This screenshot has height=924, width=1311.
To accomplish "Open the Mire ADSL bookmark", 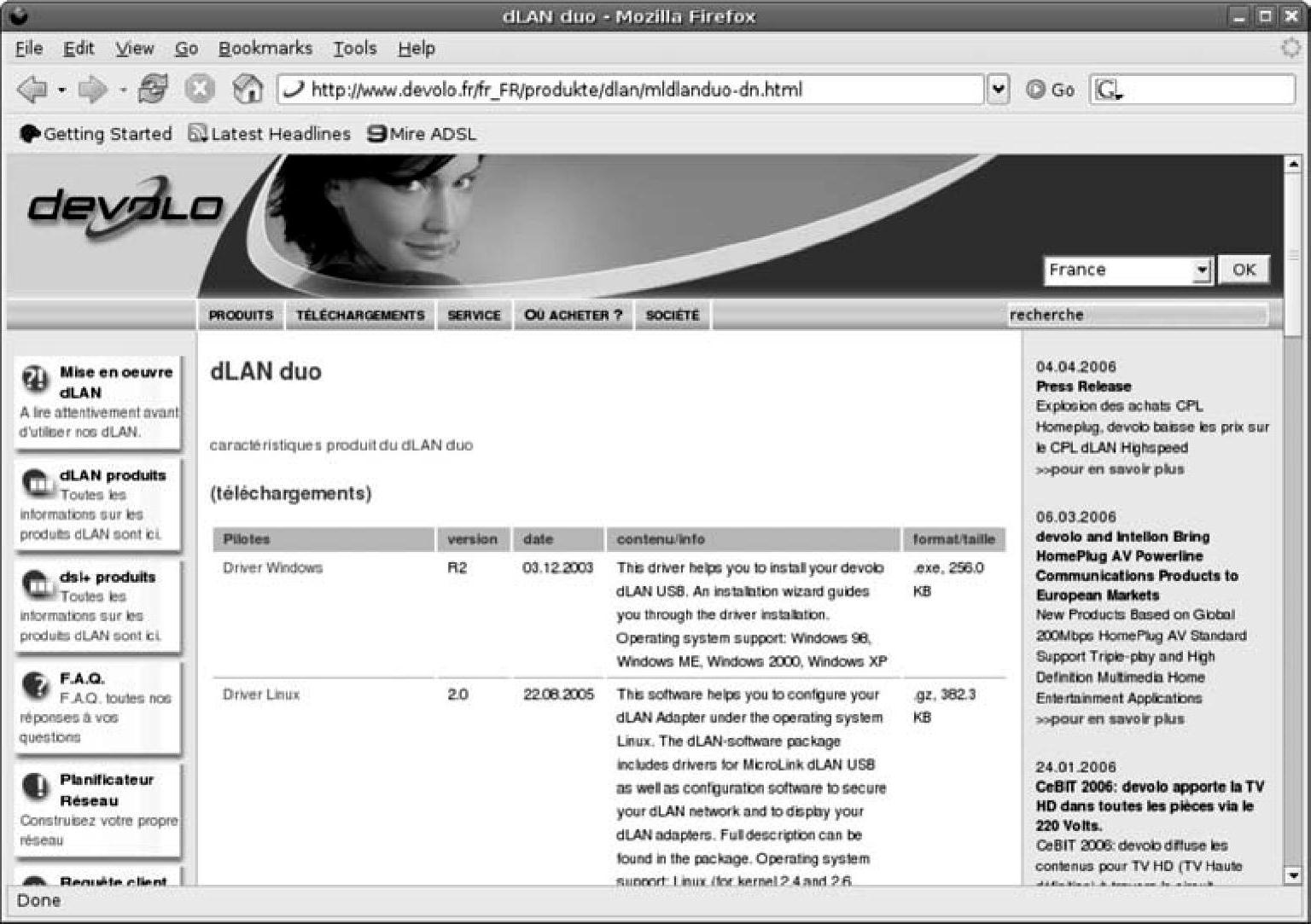I will pos(422,134).
